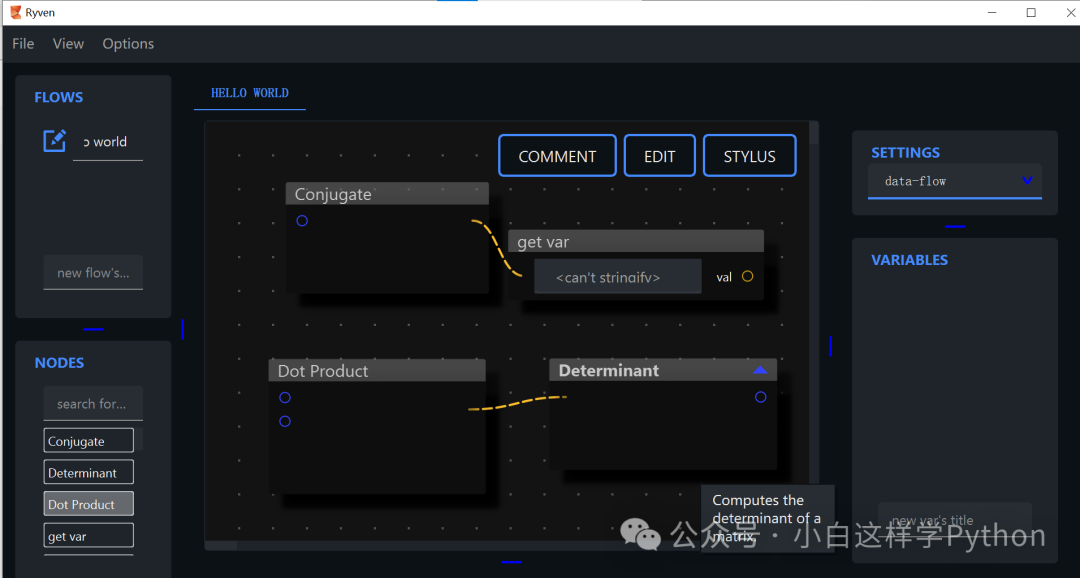This screenshot has height=578, width=1080.
Task: Click the first Dot Product input port
Action: pos(284,398)
